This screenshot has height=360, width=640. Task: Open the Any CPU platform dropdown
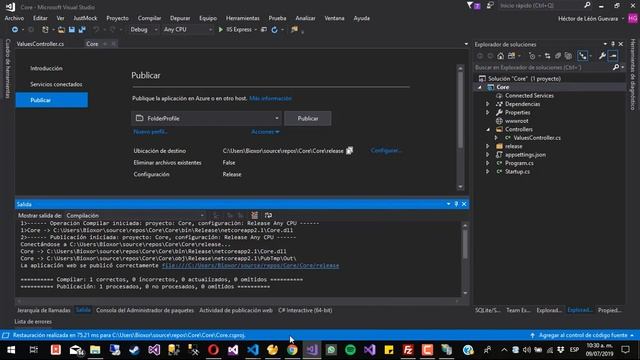[x=187, y=29]
